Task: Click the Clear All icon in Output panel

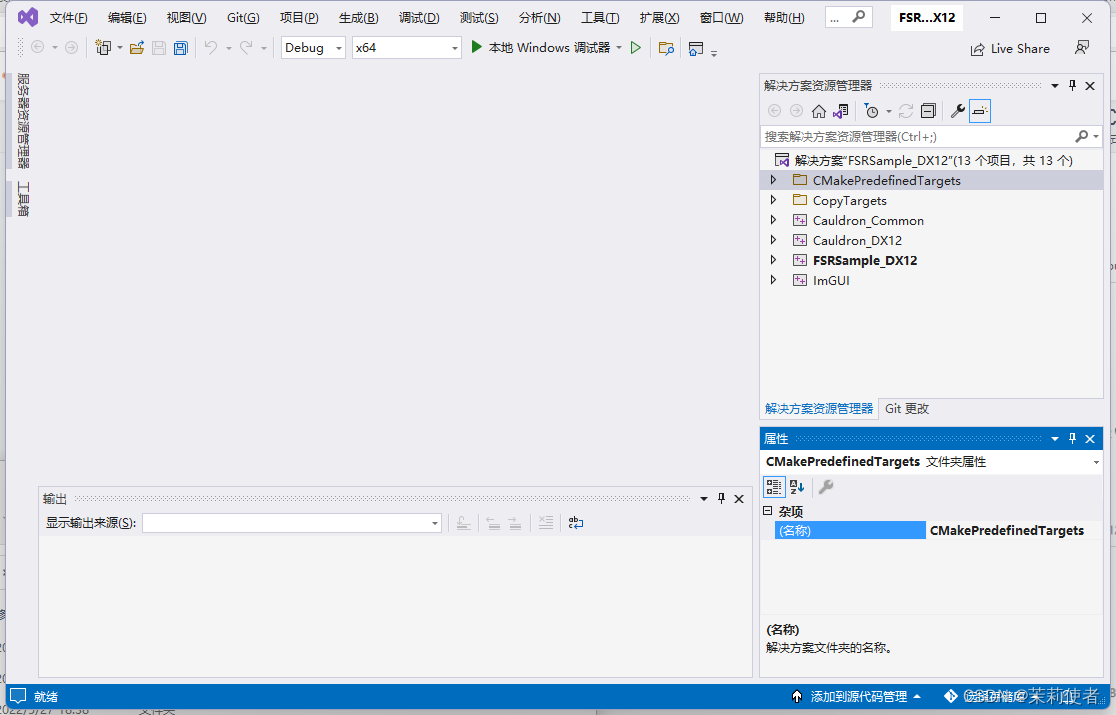Action: pyautogui.click(x=546, y=523)
